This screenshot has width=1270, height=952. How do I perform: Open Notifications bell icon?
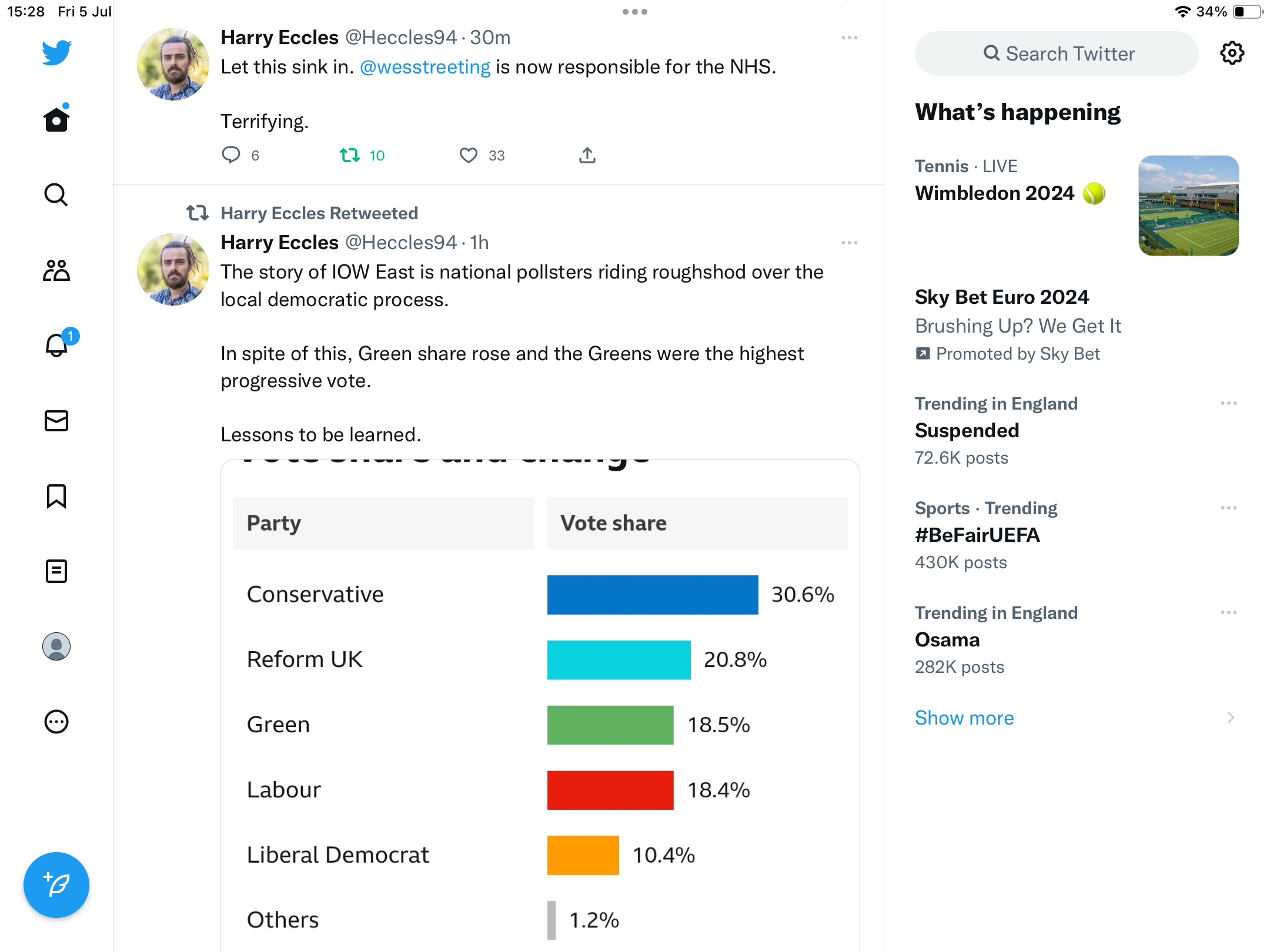coord(56,346)
